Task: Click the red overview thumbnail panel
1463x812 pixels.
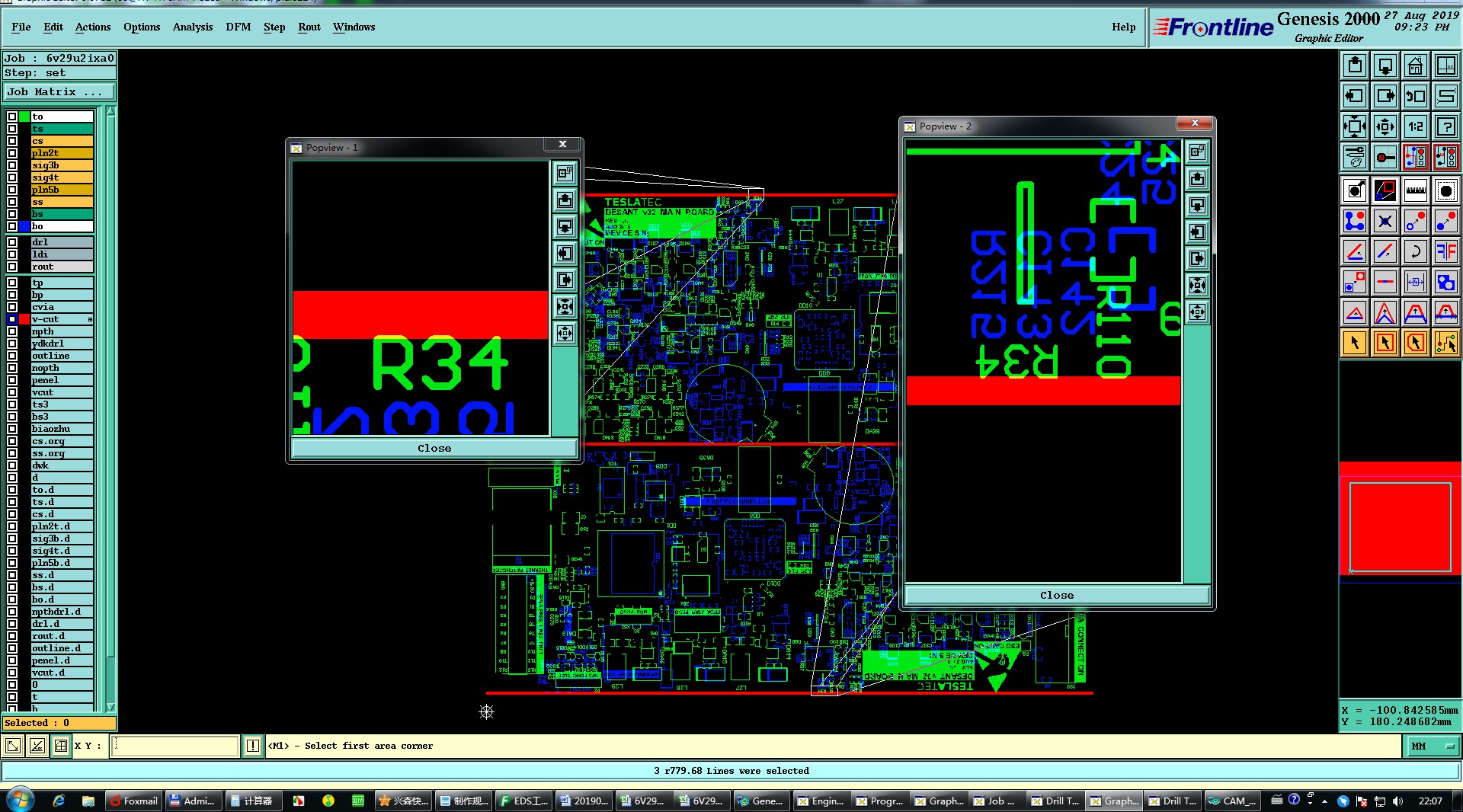Action: click(1401, 523)
